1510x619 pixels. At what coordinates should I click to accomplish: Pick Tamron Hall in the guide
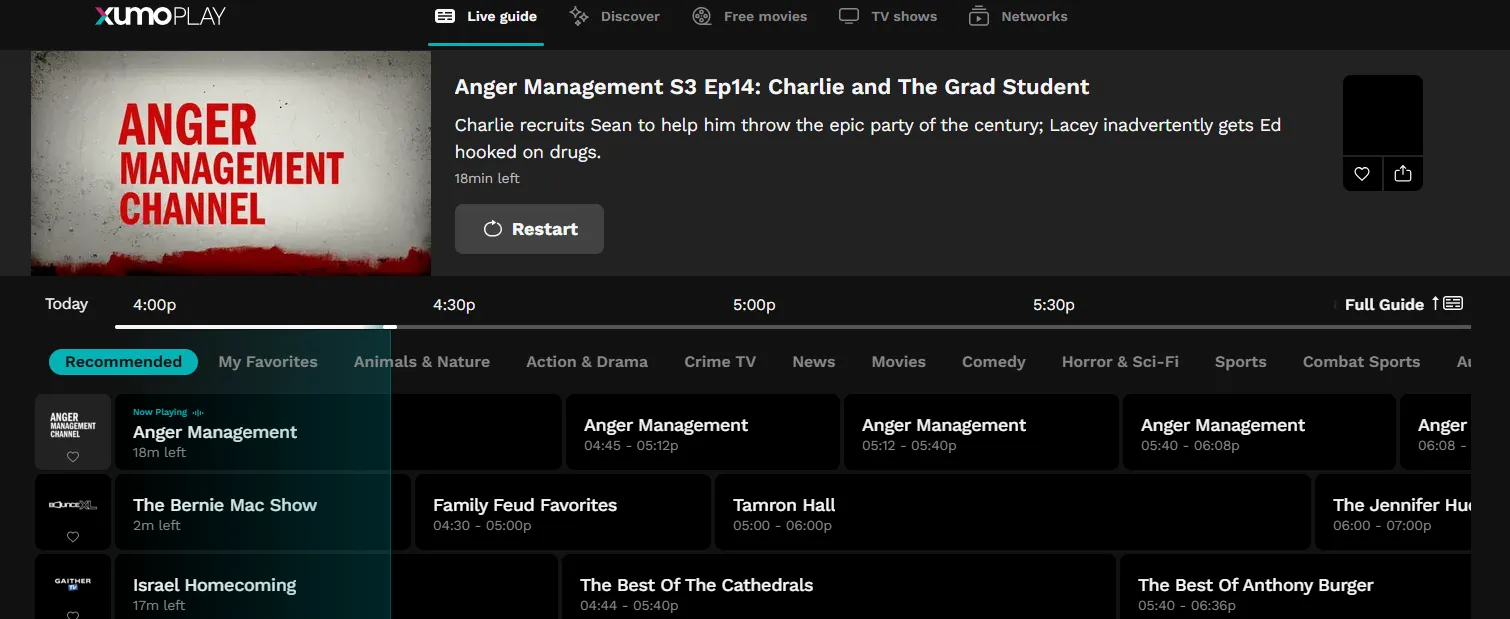click(x=1010, y=513)
